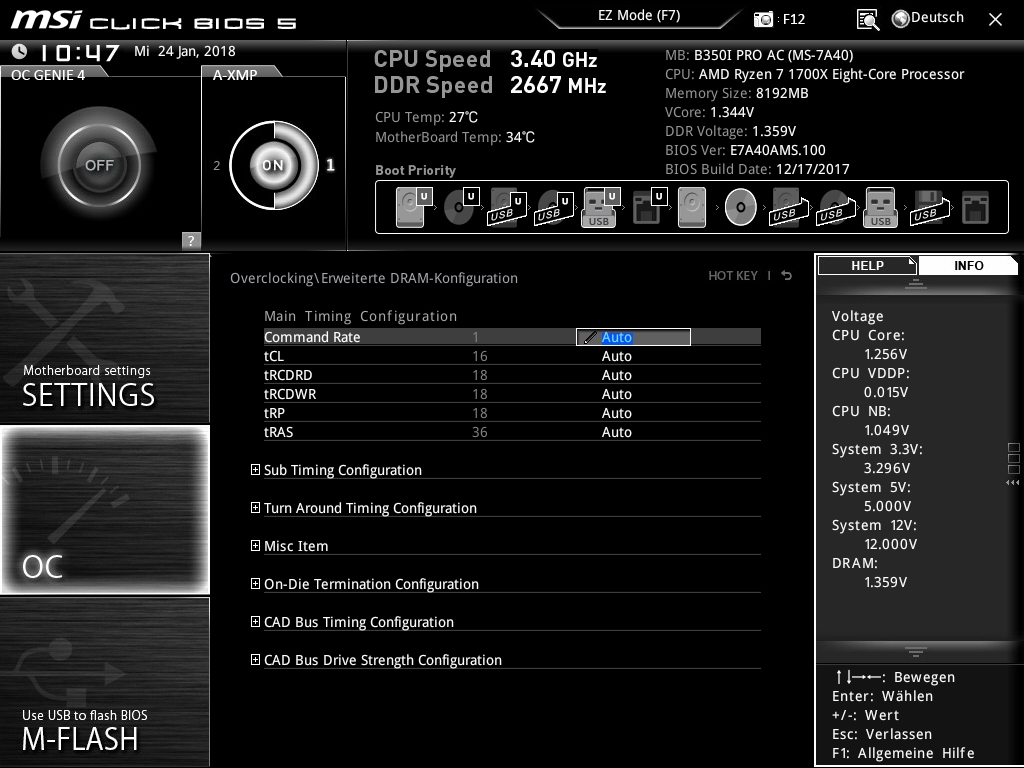The width and height of the screenshot is (1024, 768).
Task: Click the tCL timing label
Action: click(x=274, y=356)
